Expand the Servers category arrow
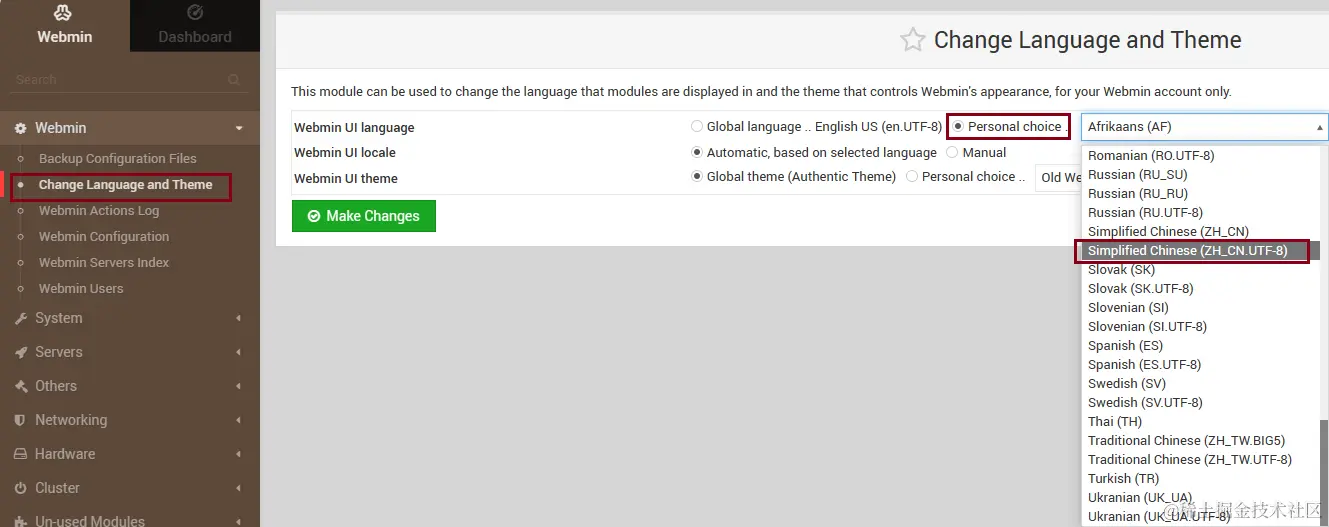The width and height of the screenshot is (1329, 527). (x=239, y=352)
